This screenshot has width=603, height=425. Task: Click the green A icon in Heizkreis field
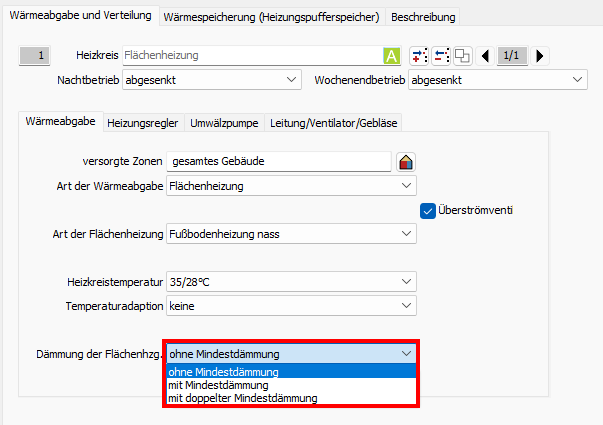coord(391,56)
